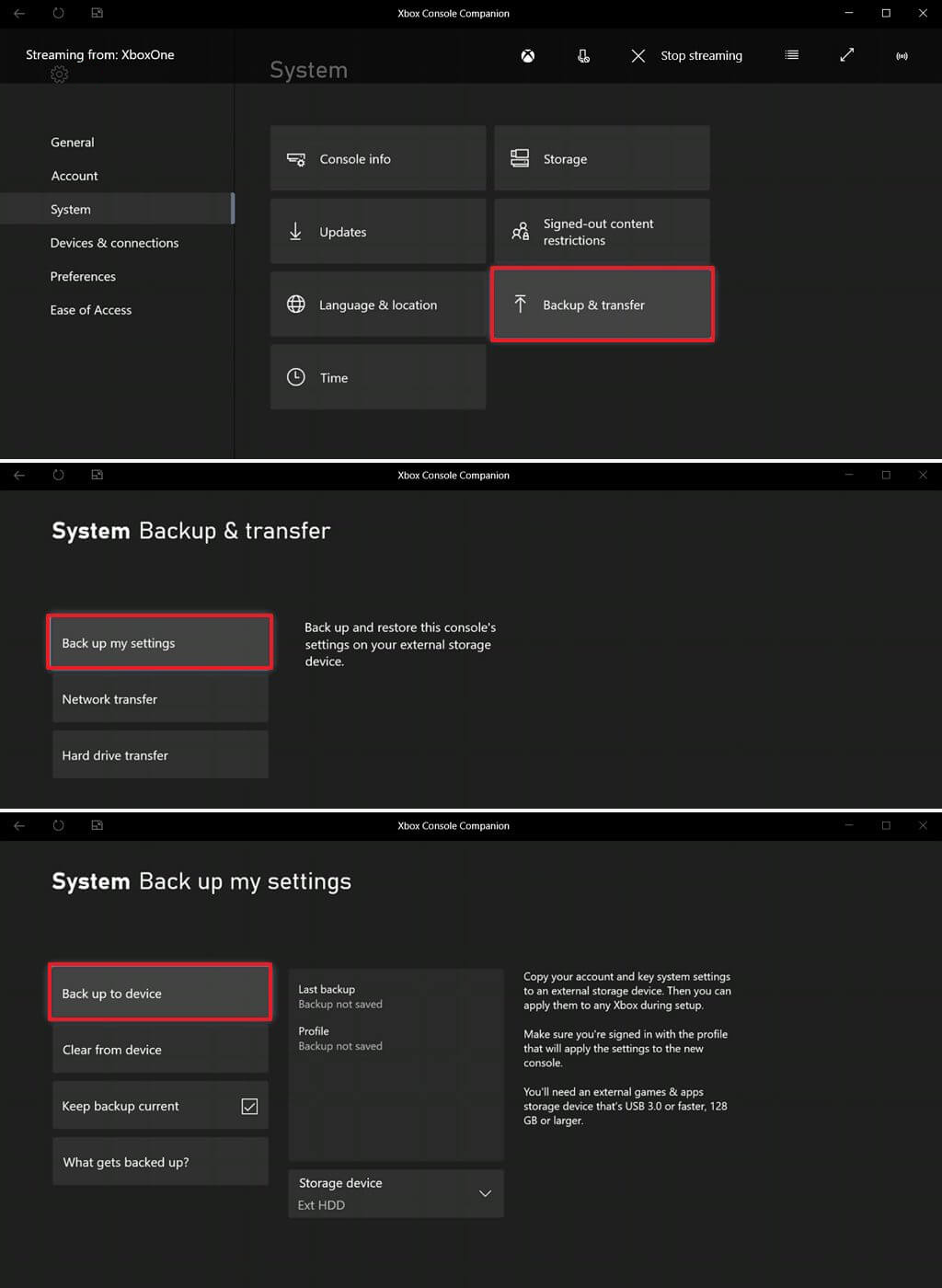This screenshot has width=942, height=1288.
Task: Choose Back up my settings option
Action: (160, 642)
